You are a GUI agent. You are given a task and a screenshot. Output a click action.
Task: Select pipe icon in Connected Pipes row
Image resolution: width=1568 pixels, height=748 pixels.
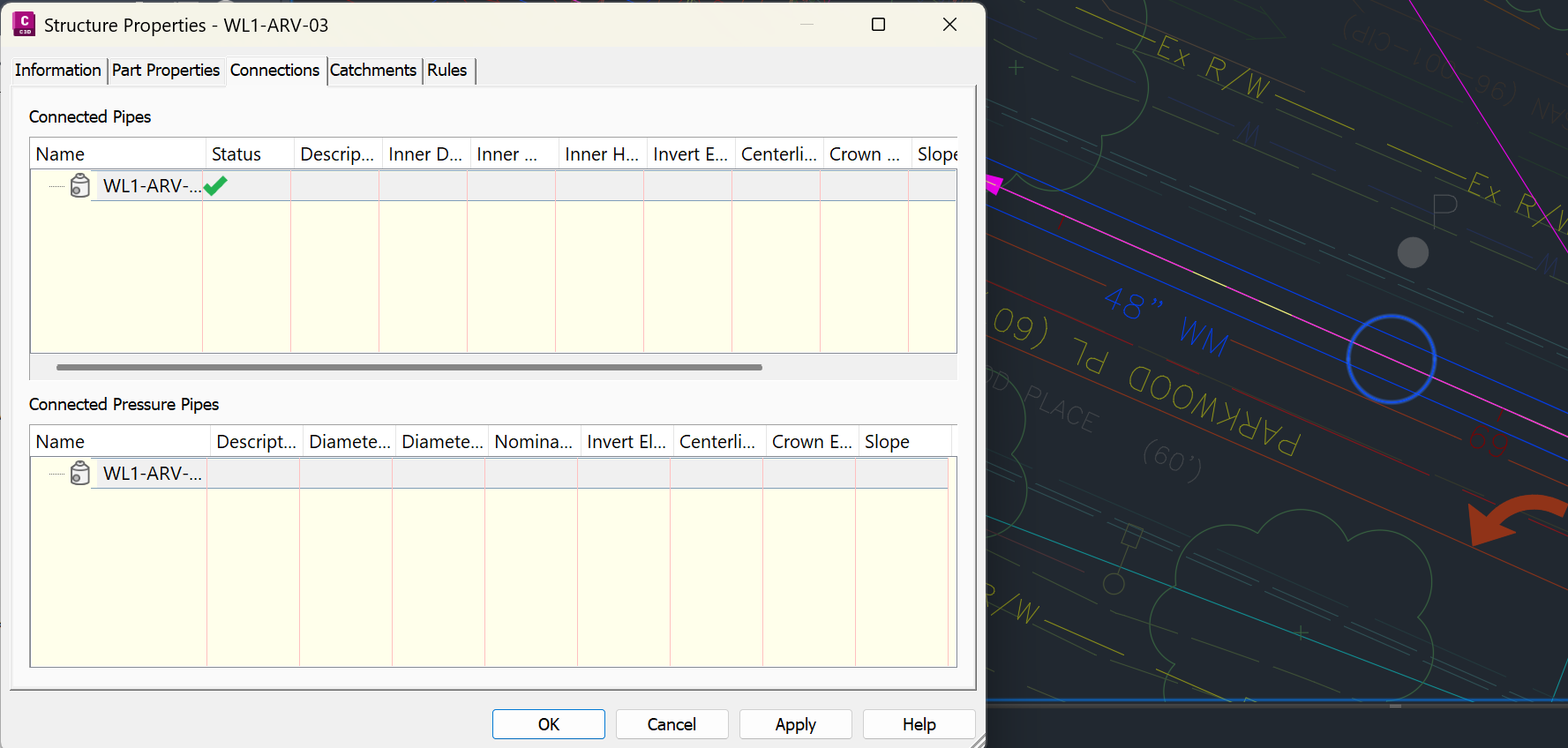[x=79, y=185]
